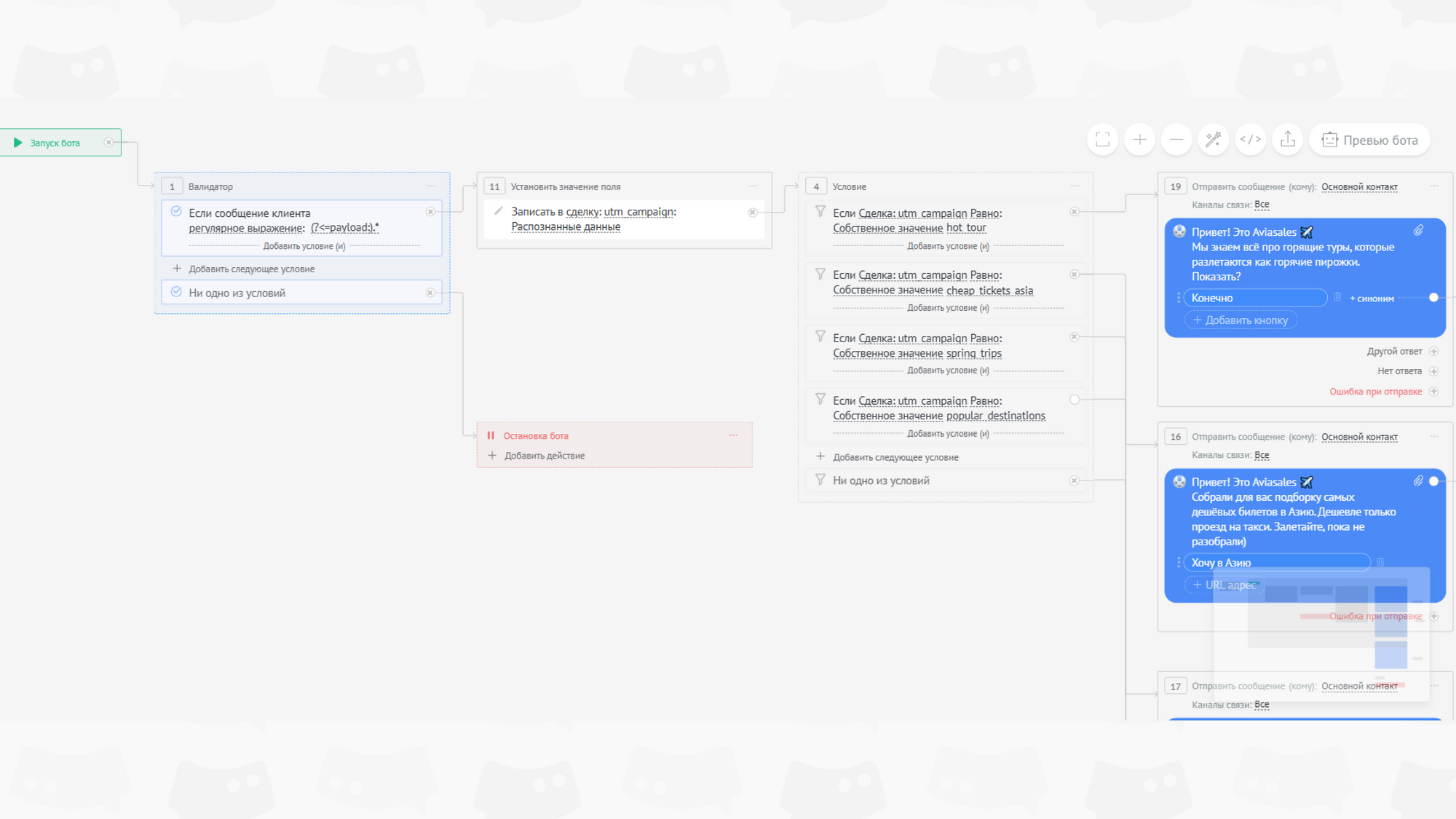
Task: Remove the hot_tour condition row
Action: [x=1075, y=212]
